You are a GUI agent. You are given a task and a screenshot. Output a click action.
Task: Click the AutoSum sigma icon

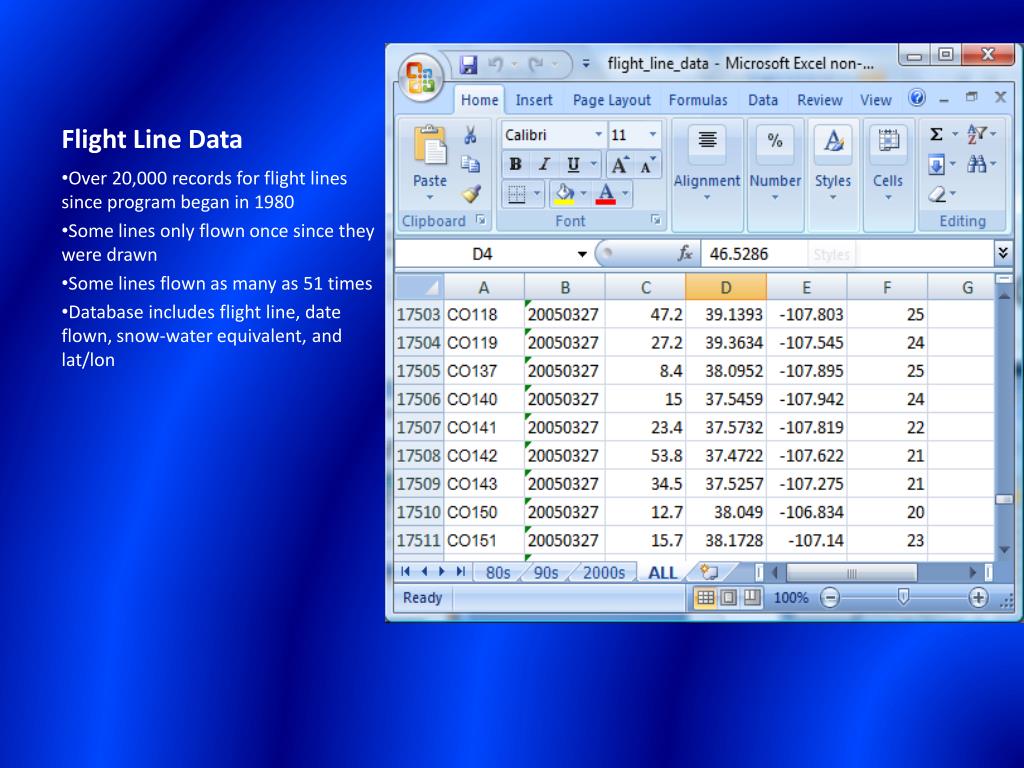936,135
